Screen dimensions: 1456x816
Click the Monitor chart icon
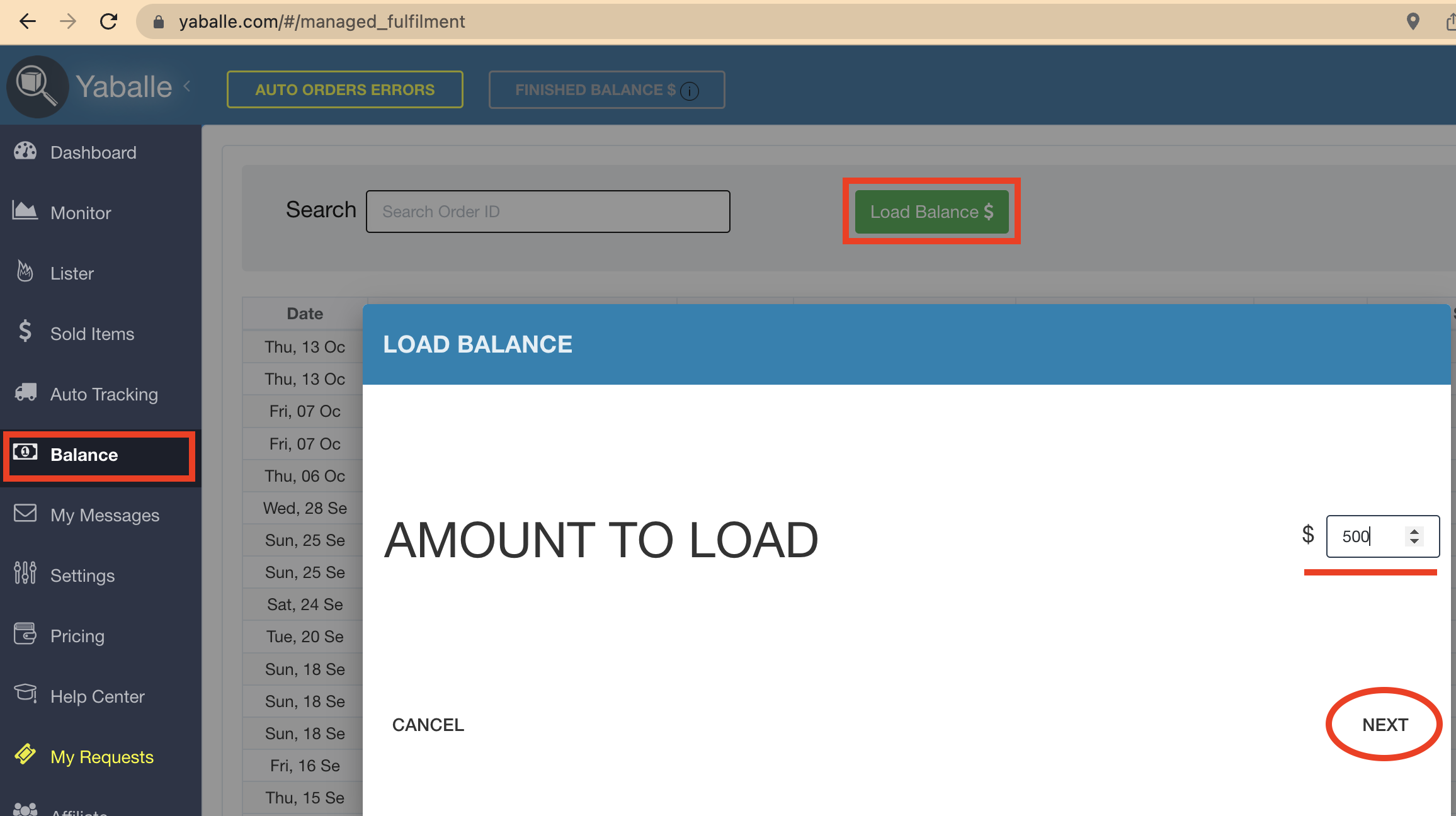(25, 211)
